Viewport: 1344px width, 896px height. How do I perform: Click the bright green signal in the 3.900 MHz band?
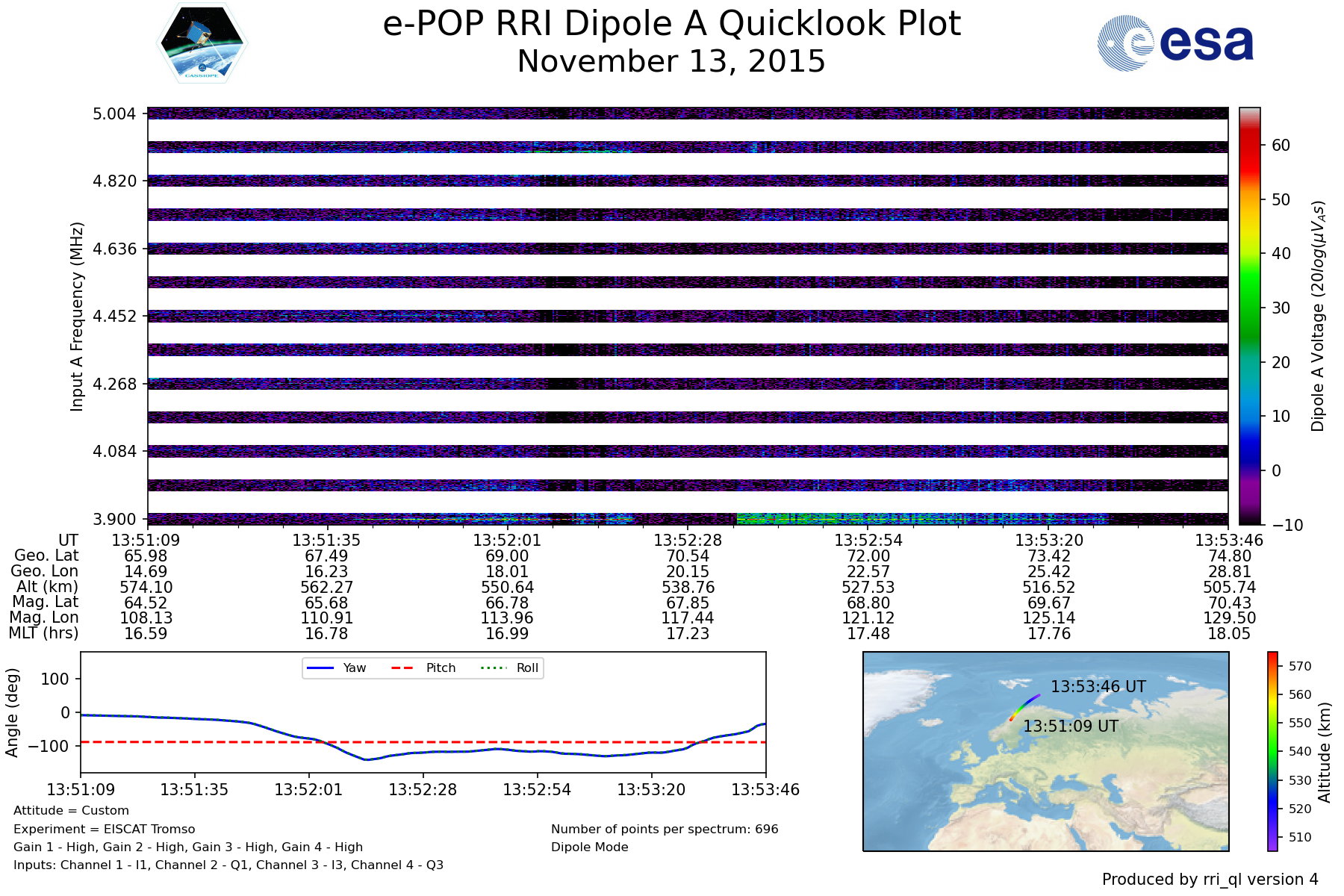pyautogui.click(x=821, y=518)
